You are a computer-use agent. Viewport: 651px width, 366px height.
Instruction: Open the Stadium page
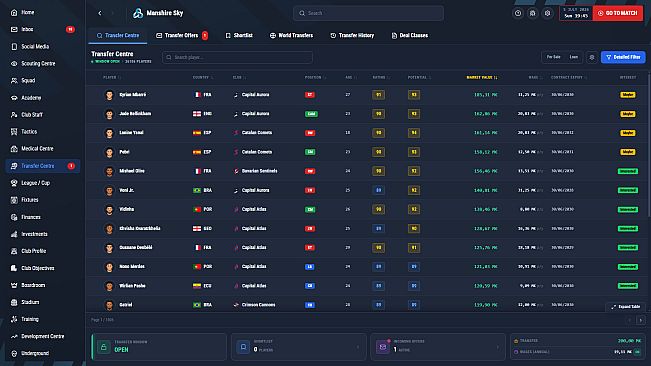coord(42,302)
